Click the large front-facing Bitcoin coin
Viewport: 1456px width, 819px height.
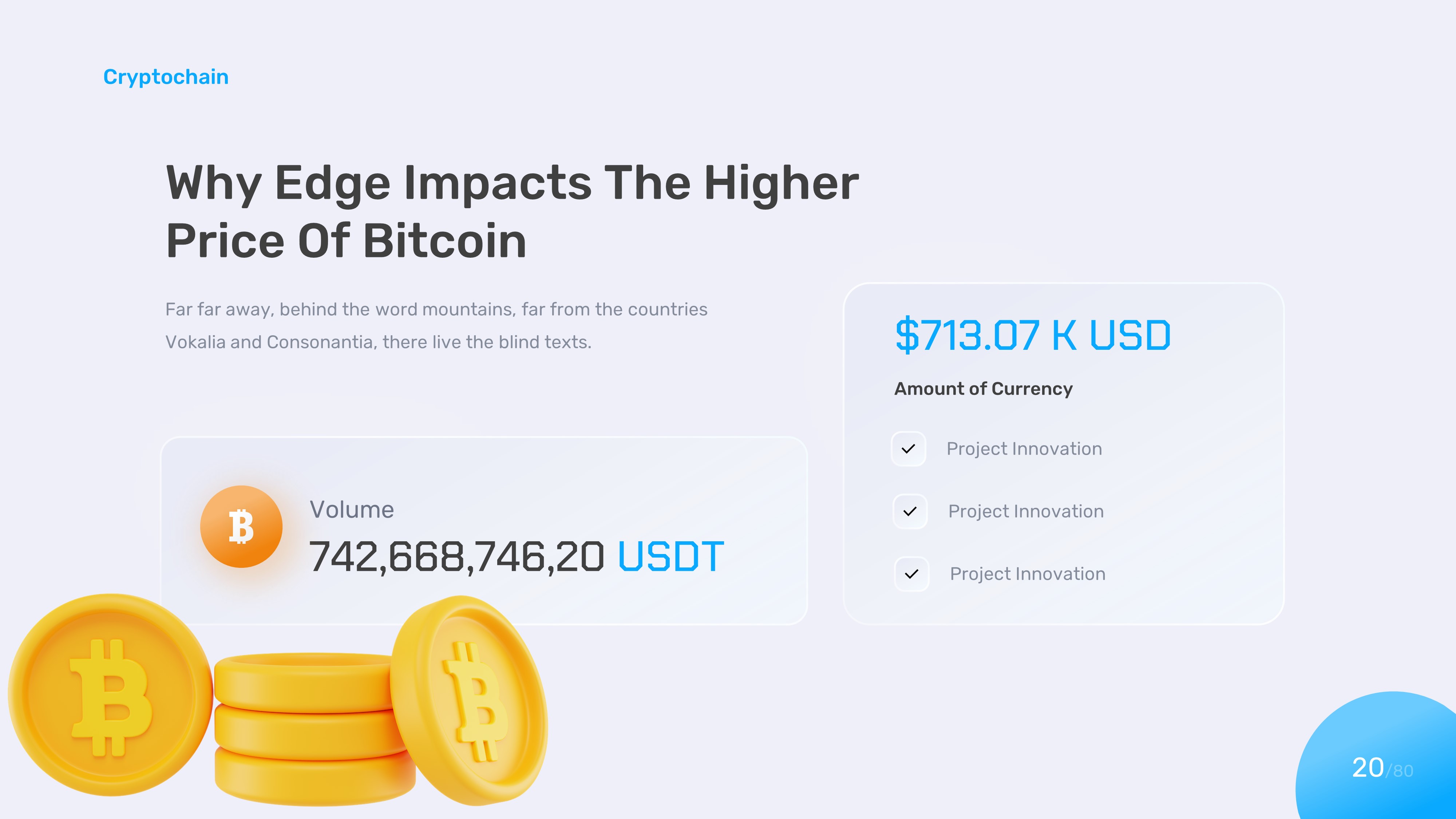[x=111, y=695]
